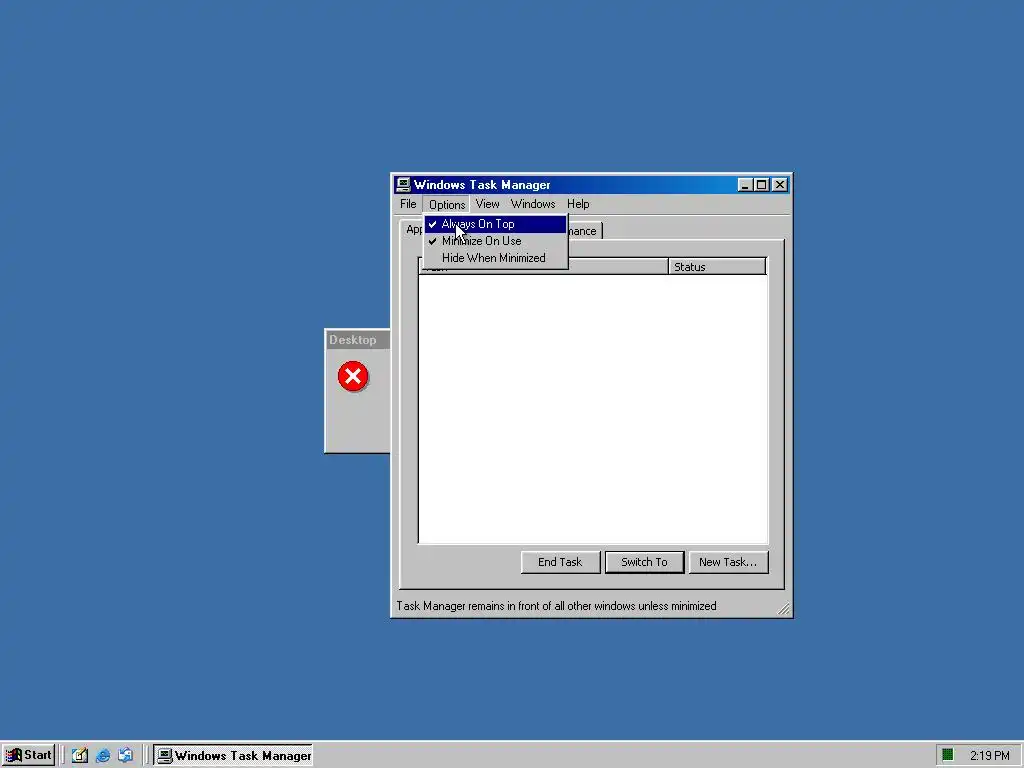The image size is (1024, 768).
Task: Enable Hide When Minimized option
Action: [496, 258]
